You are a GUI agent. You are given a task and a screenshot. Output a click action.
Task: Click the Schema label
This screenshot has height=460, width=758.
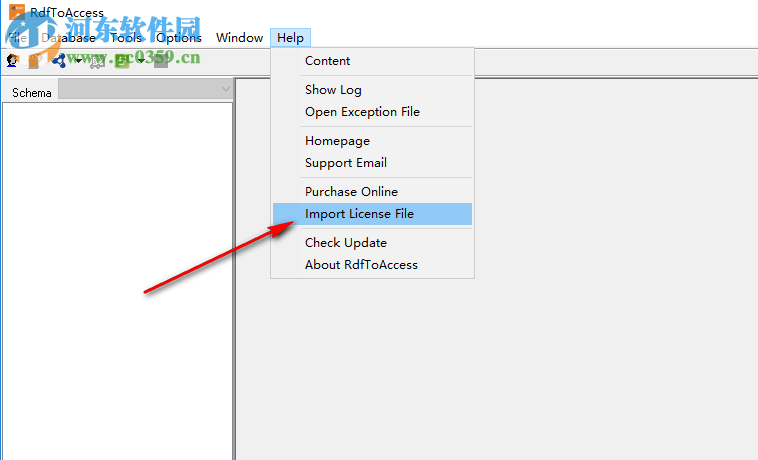point(31,93)
